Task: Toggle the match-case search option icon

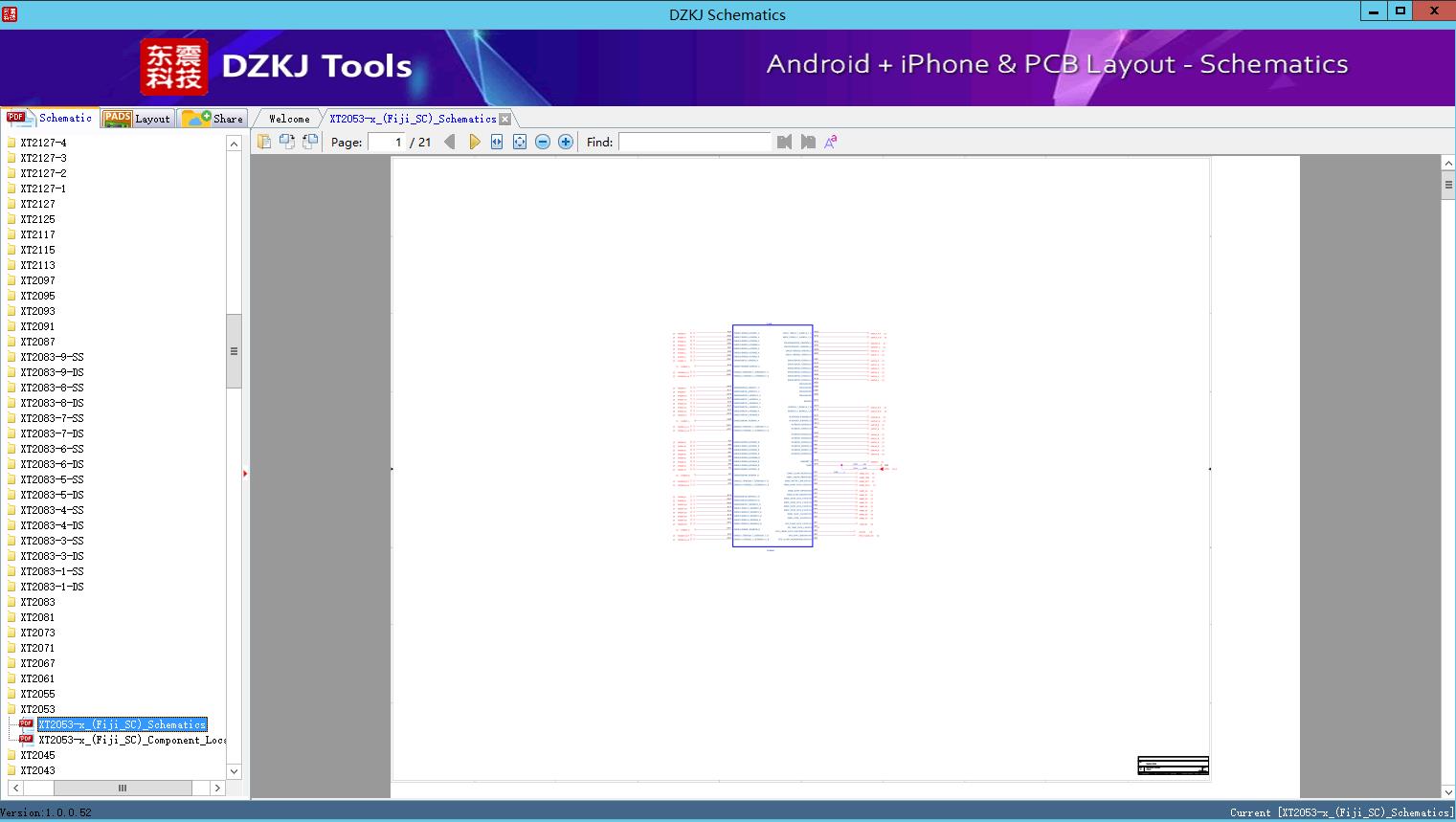Action: click(x=831, y=142)
